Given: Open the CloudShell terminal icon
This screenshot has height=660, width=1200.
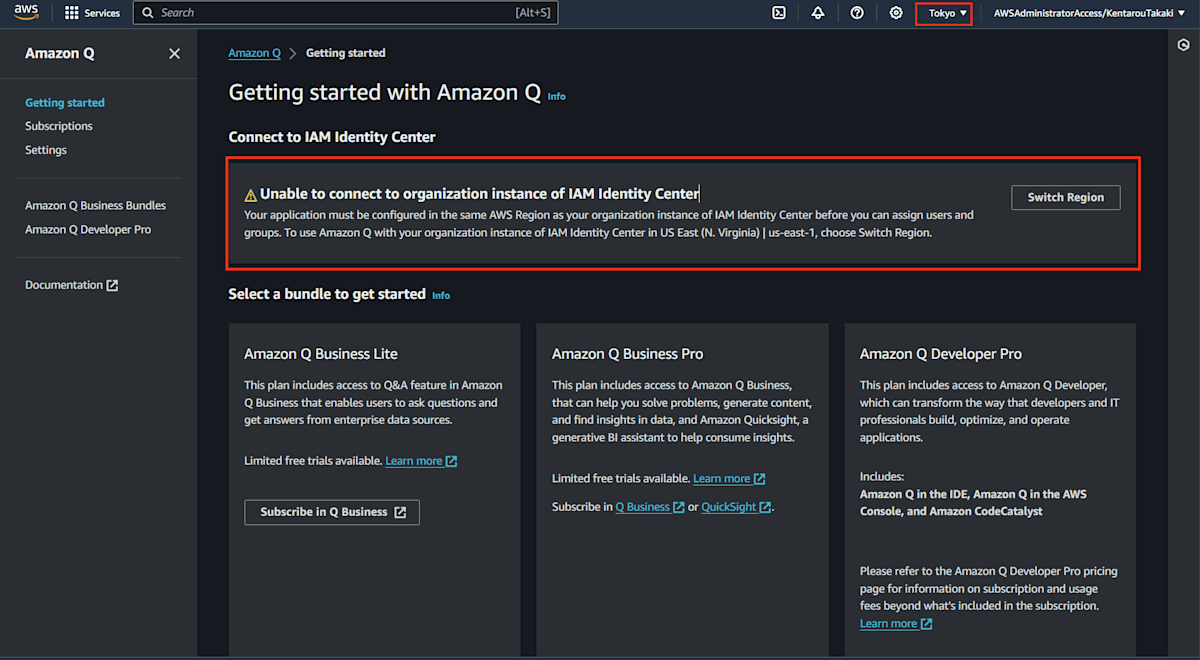Looking at the screenshot, I should 779,13.
